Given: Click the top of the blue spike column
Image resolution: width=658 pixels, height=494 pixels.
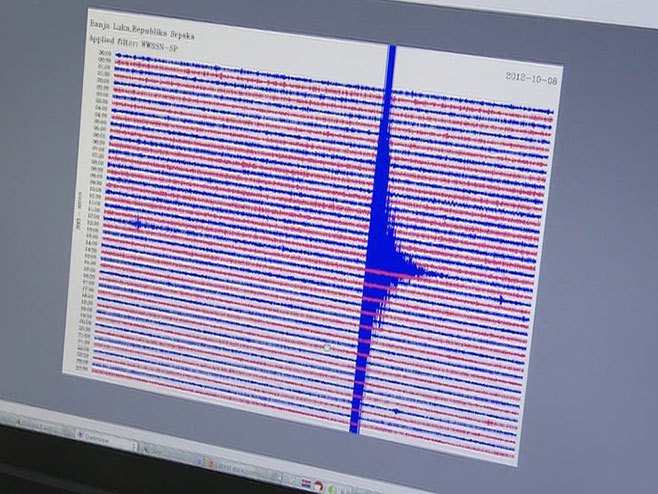Looking at the screenshot, I should 391,52.
